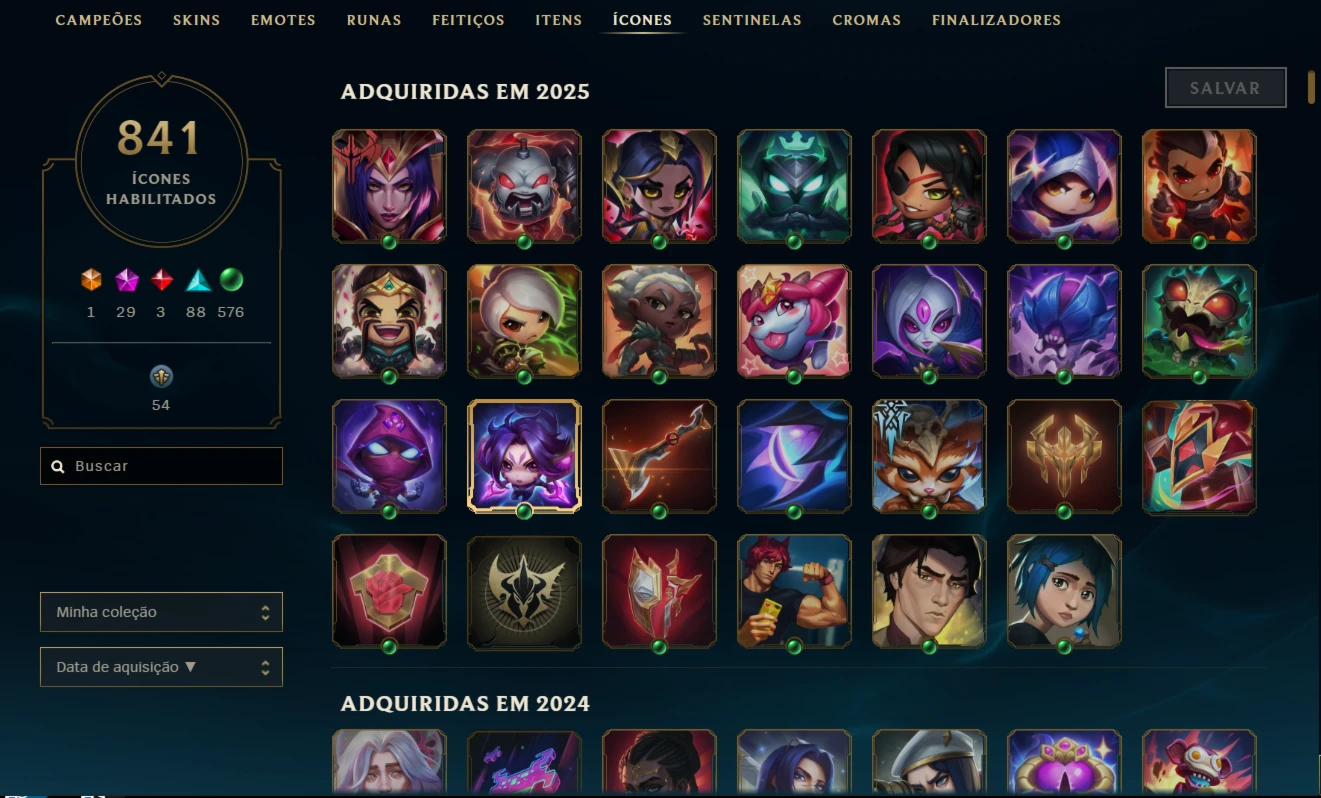Expand the Data de aquisição sort dropdown
This screenshot has height=798, width=1321.
click(x=161, y=667)
